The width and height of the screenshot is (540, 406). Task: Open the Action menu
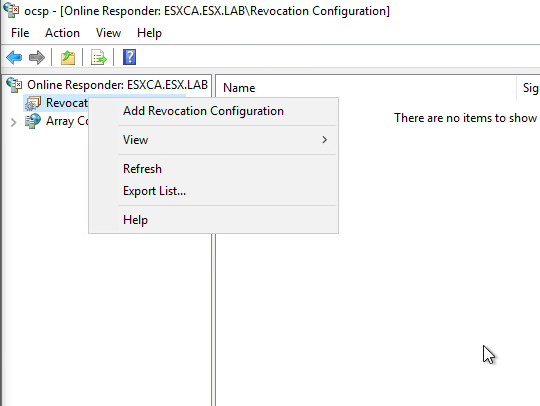[x=62, y=33]
